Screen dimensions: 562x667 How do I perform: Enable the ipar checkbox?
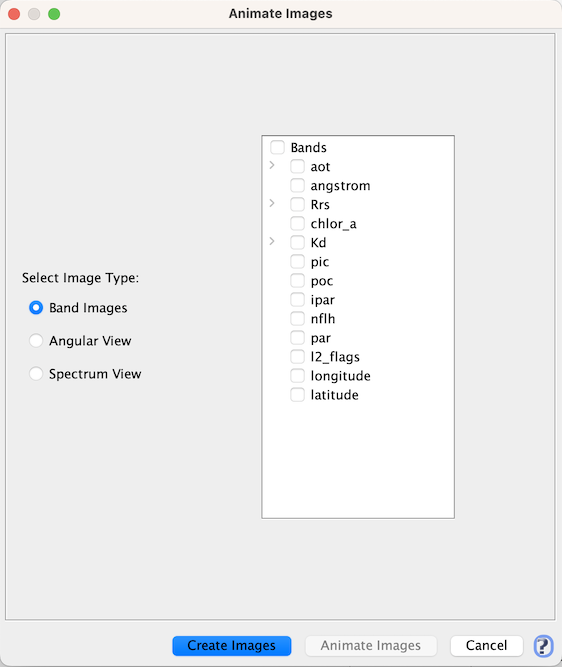click(297, 299)
